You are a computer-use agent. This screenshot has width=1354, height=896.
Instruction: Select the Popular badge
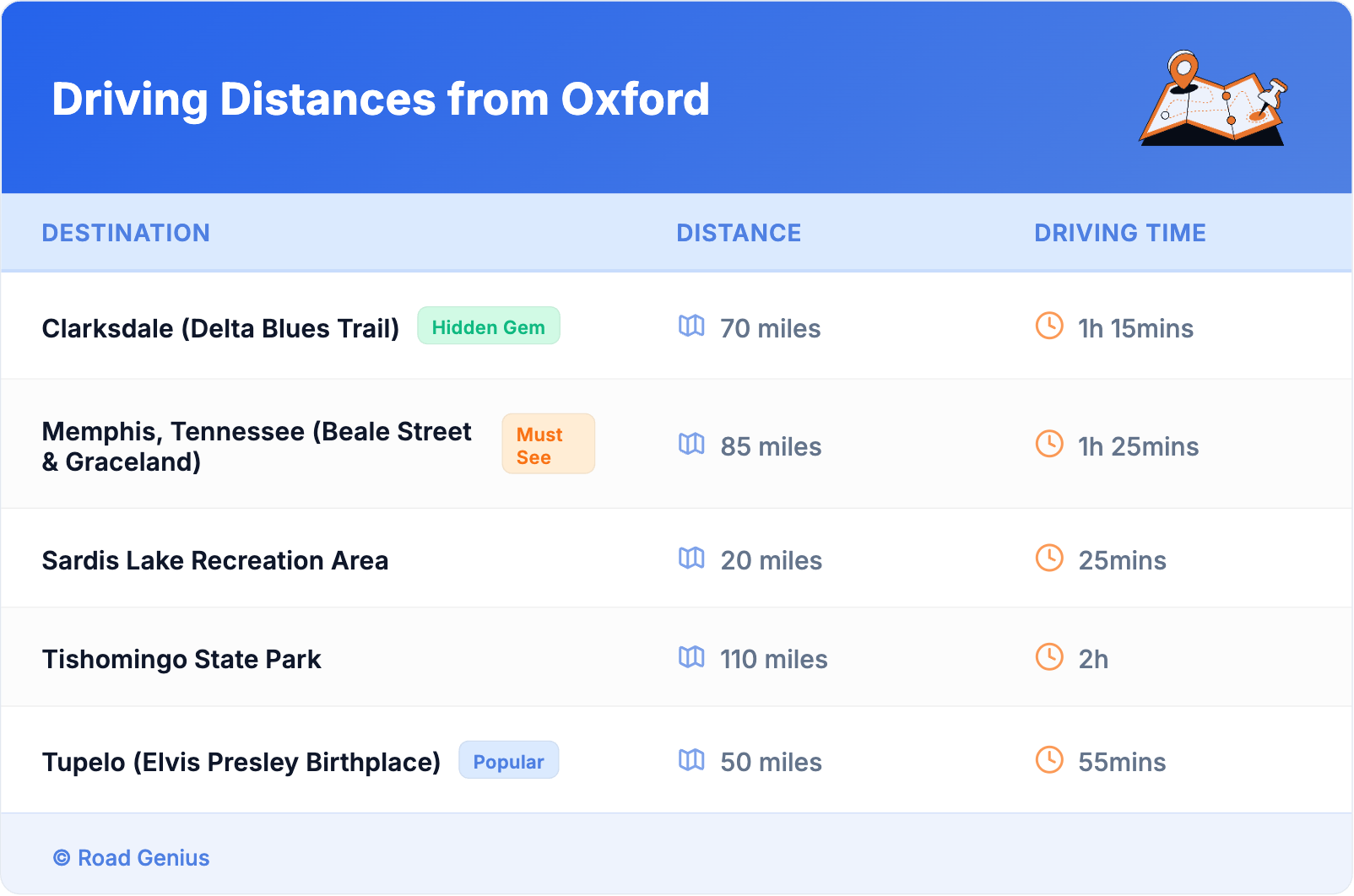[x=508, y=761]
